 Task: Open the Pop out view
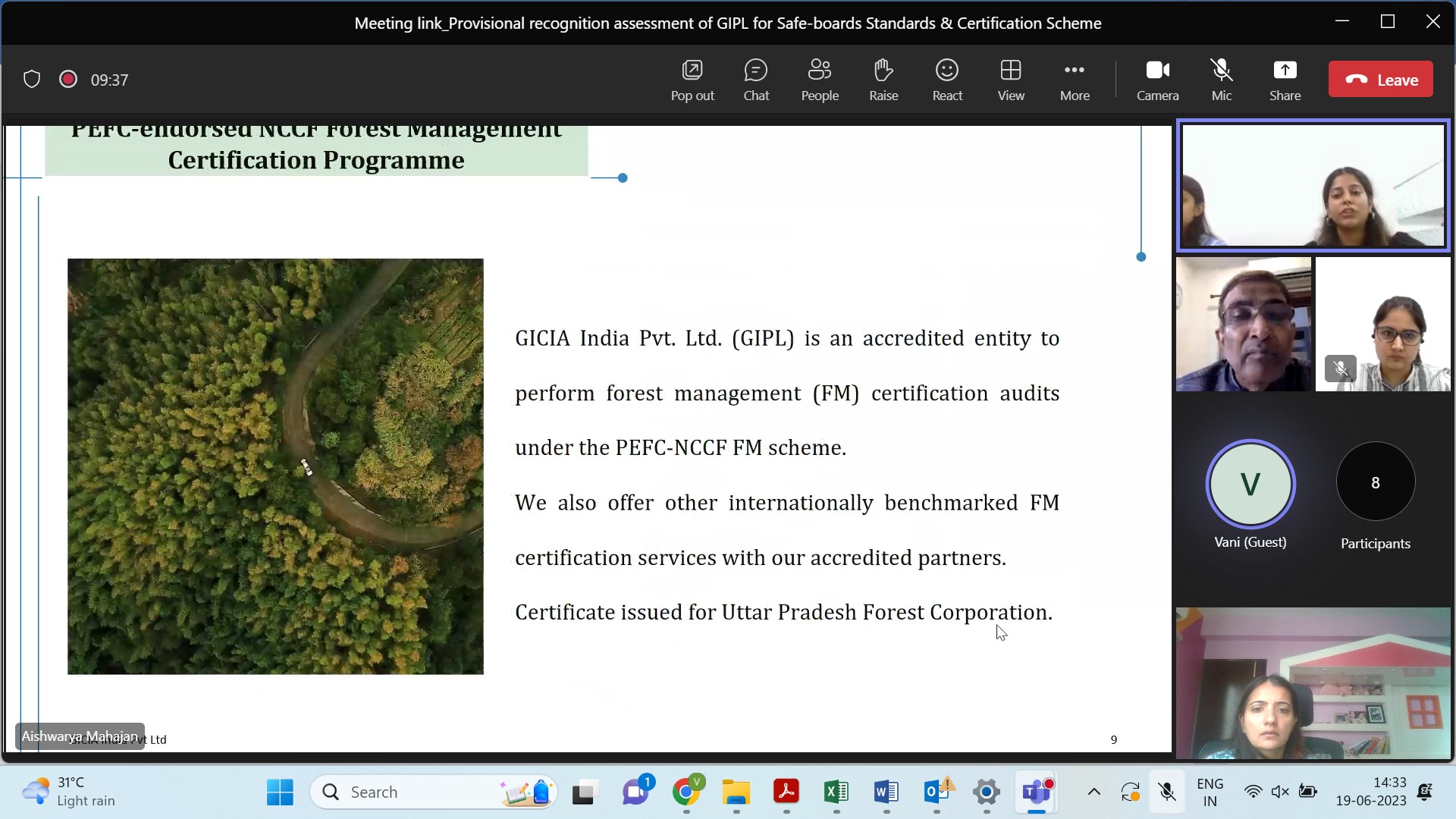tap(692, 79)
